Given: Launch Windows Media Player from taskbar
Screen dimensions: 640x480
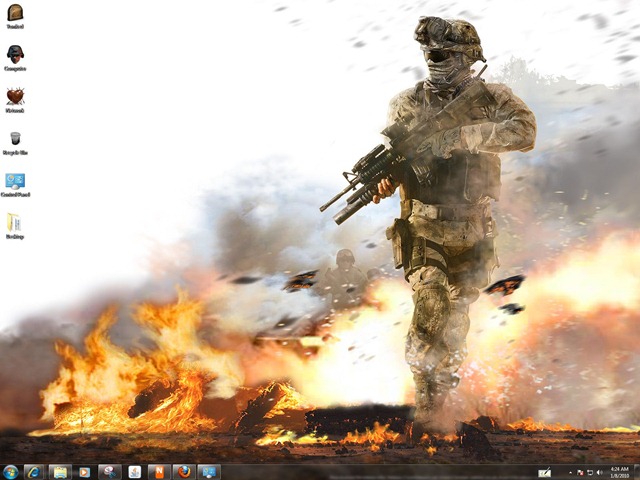Looking at the screenshot, I should point(84,472).
